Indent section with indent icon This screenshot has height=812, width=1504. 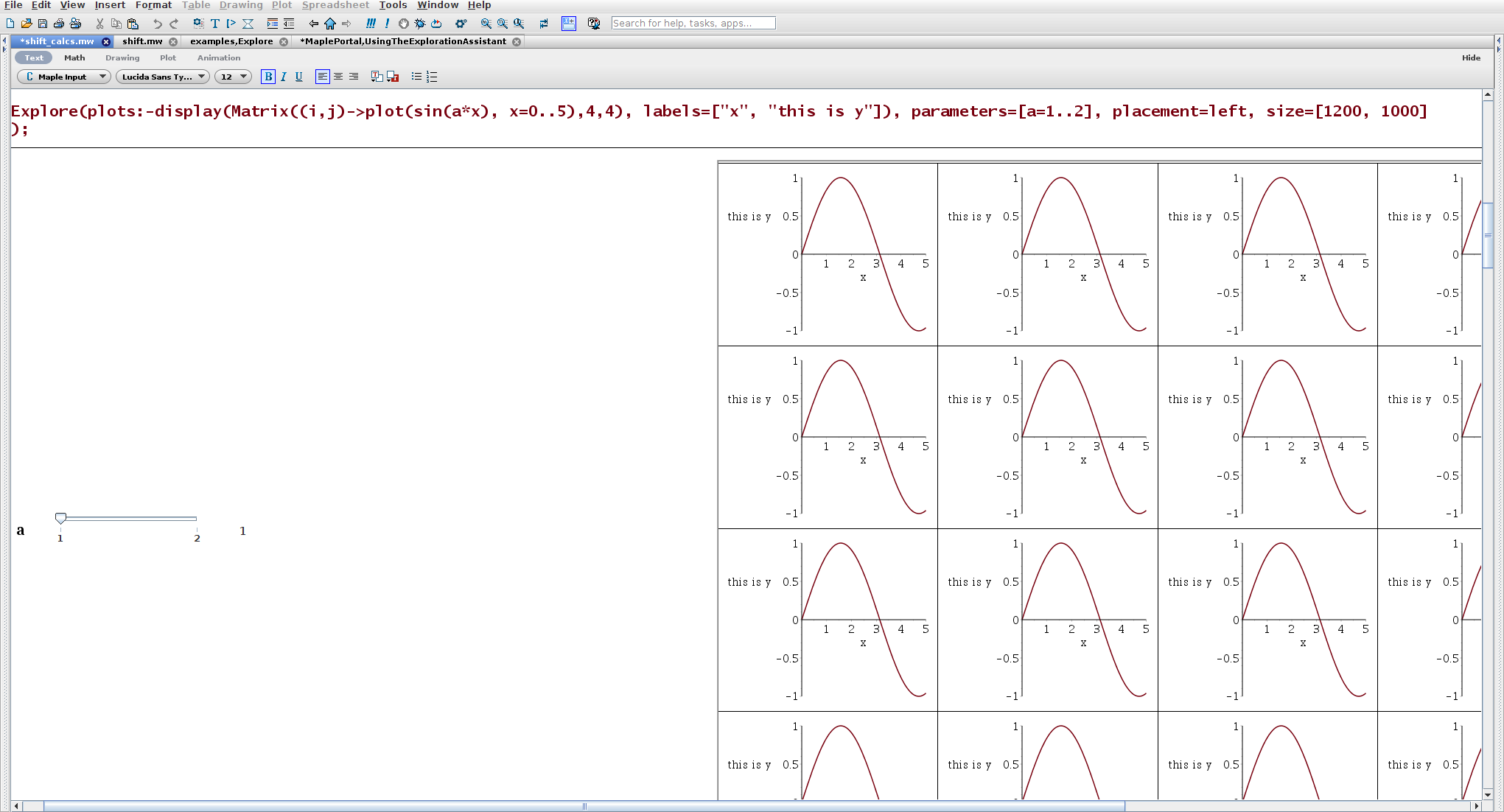273,24
